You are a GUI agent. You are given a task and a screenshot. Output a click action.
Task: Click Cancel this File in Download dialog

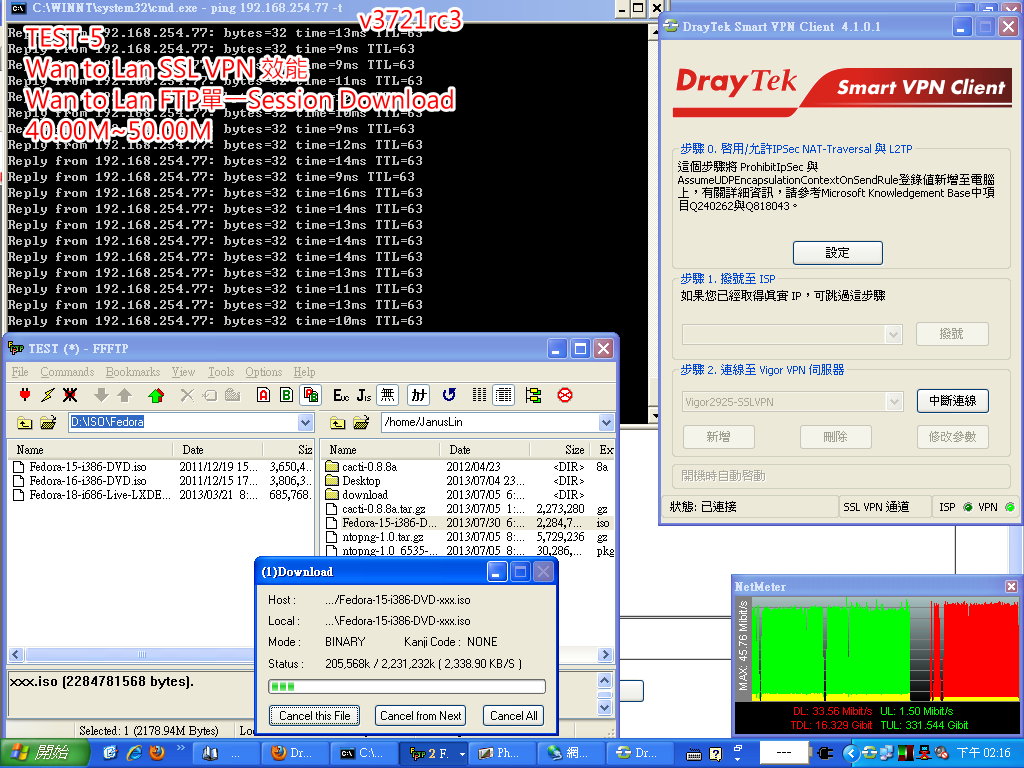click(x=315, y=716)
